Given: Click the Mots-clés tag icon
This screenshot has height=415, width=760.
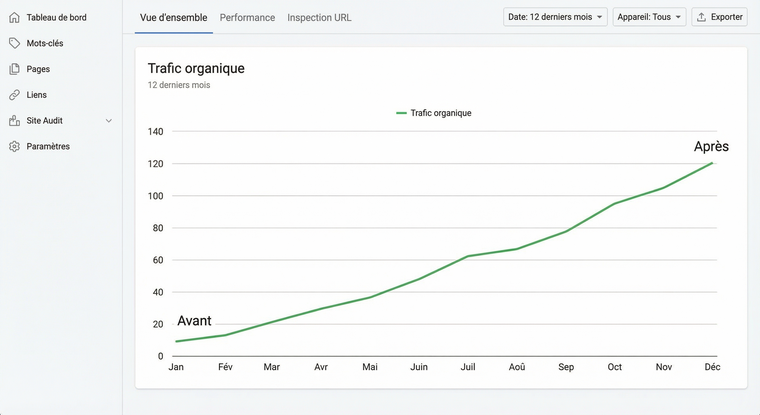Looking at the screenshot, I should pos(14,43).
